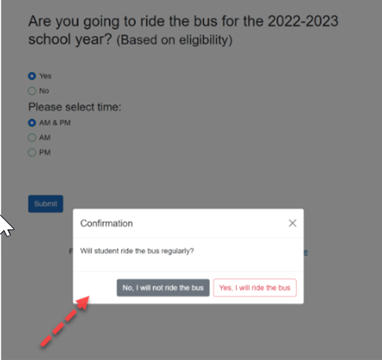Decline with No, I will not ride the bus
The height and width of the screenshot is (360, 382).
(x=163, y=288)
